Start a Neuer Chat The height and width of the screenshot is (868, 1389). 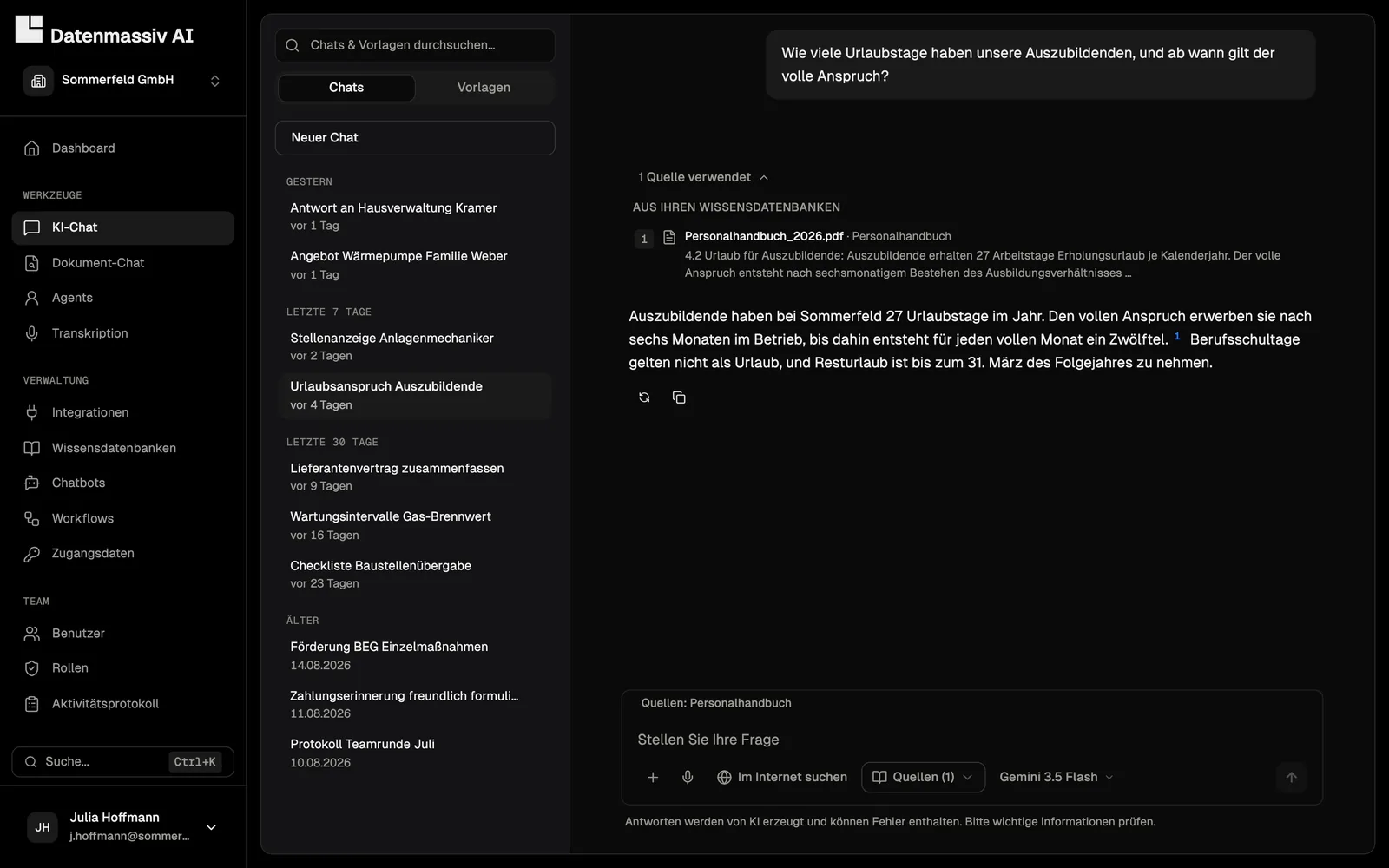(415, 138)
